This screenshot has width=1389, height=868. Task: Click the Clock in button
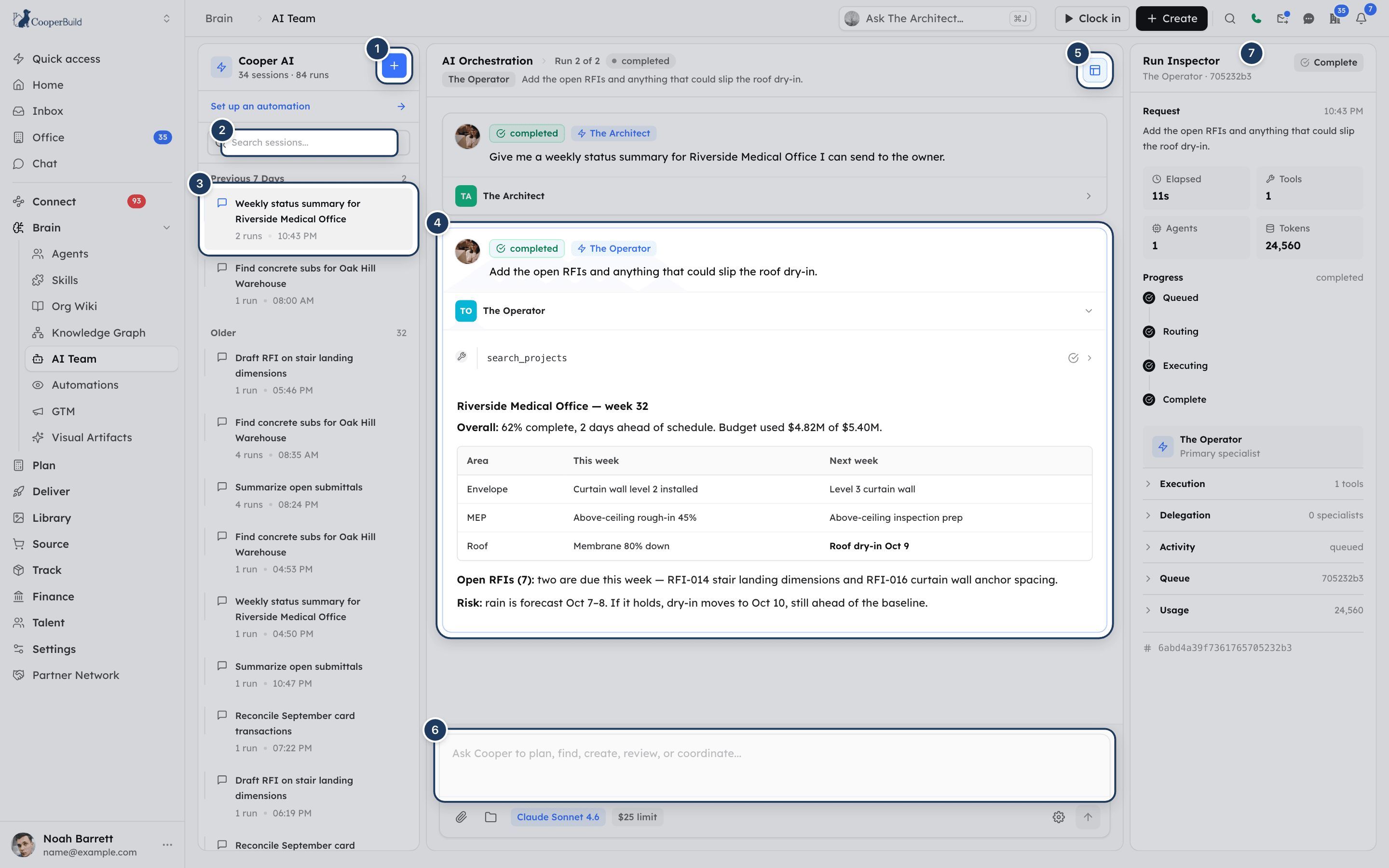pyautogui.click(x=1092, y=18)
